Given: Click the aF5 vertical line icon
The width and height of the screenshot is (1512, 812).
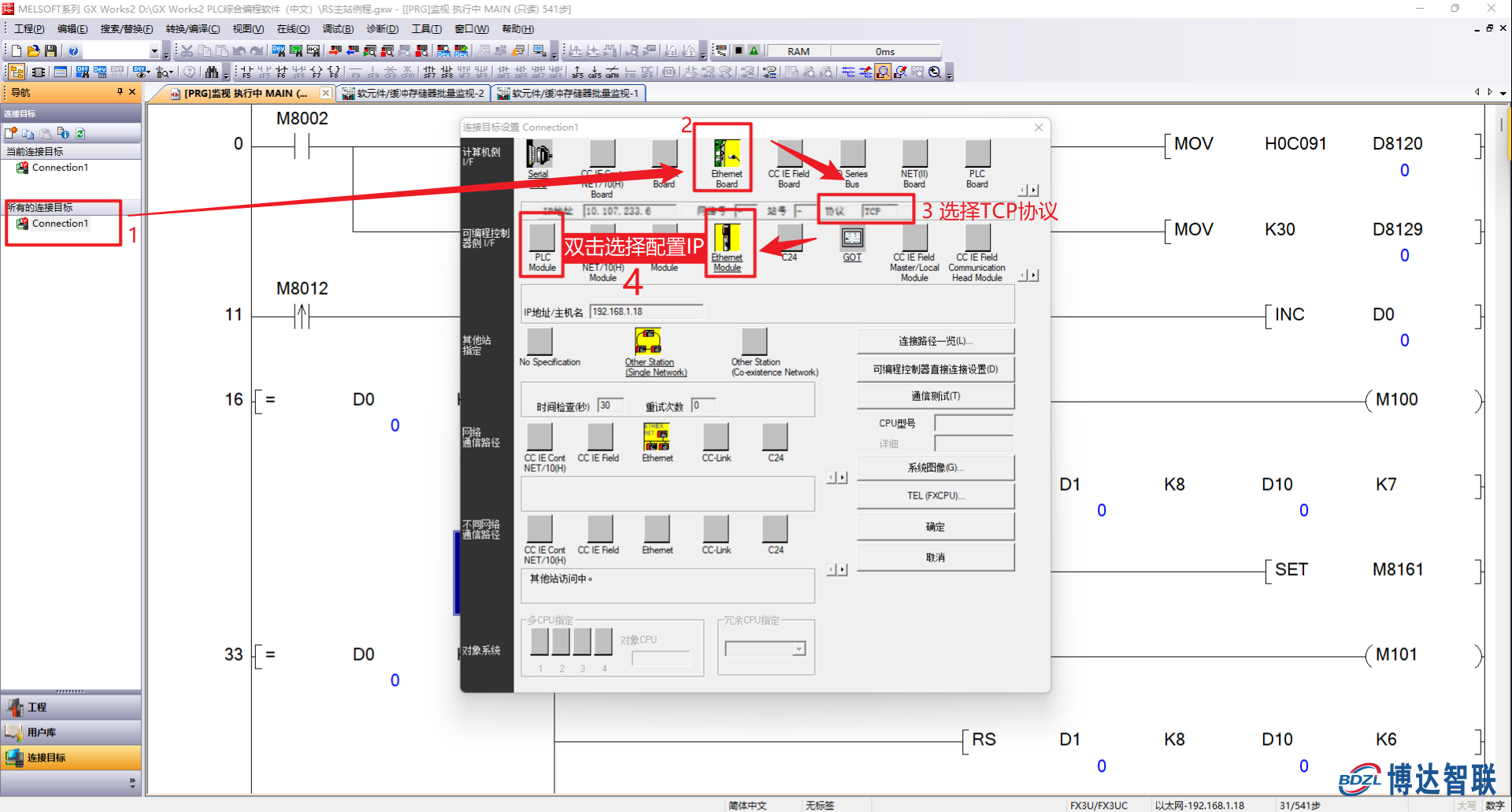Looking at the screenshot, I should click(x=578, y=72).
